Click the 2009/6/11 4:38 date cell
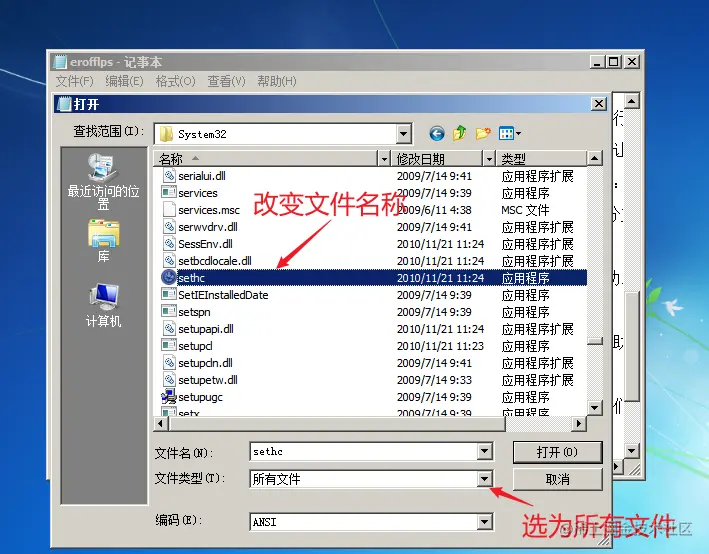 pos(434,210)
